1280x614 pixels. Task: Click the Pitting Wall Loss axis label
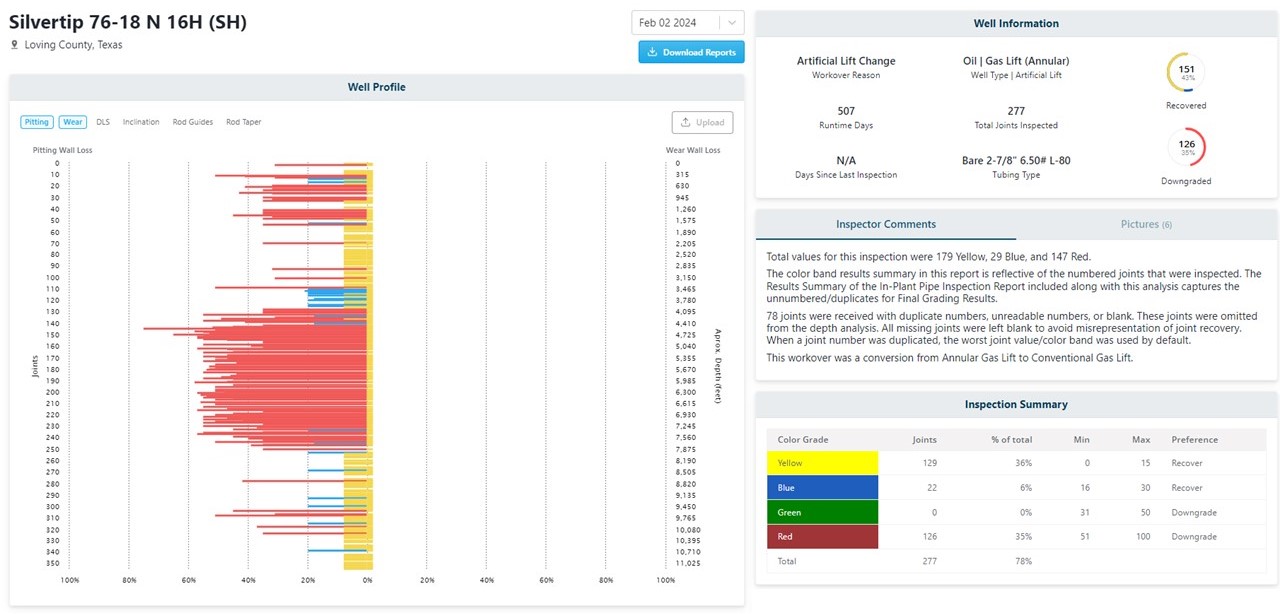point(62,150)
